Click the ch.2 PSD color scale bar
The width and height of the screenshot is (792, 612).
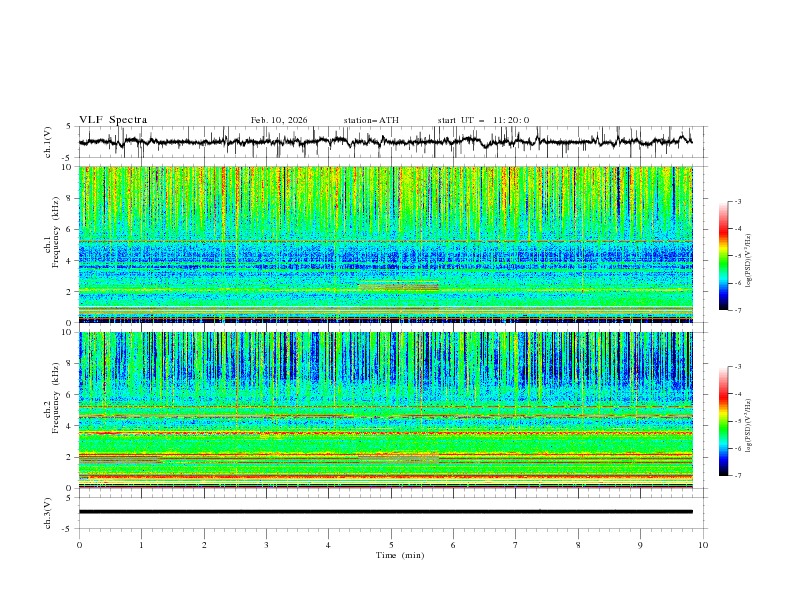723,421
